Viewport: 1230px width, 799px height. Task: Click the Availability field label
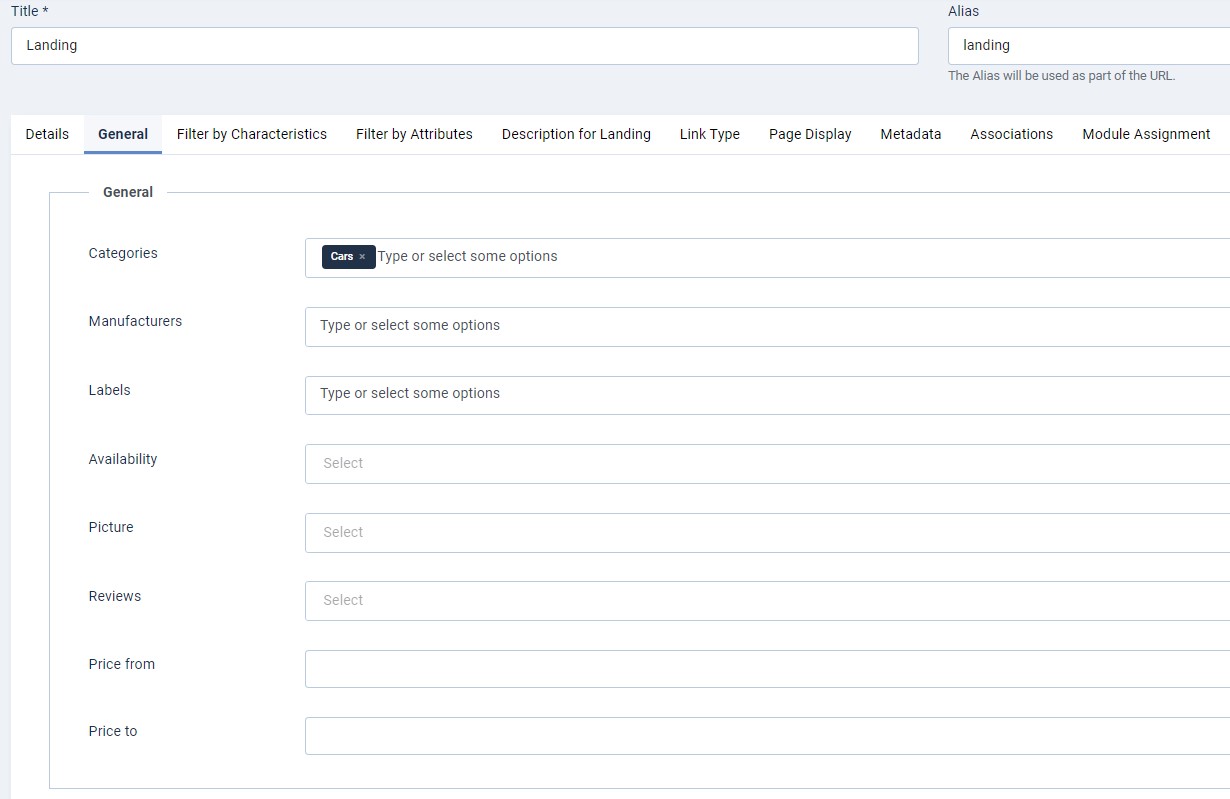[x=123, y=459]
